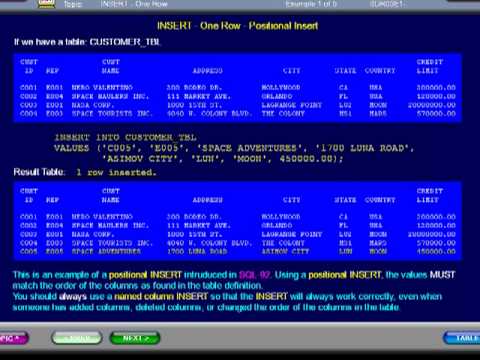The width and height of the screenshot is (480, 360).
Task: Click the 'Topic:' label in the header bar
Action: 73,4
